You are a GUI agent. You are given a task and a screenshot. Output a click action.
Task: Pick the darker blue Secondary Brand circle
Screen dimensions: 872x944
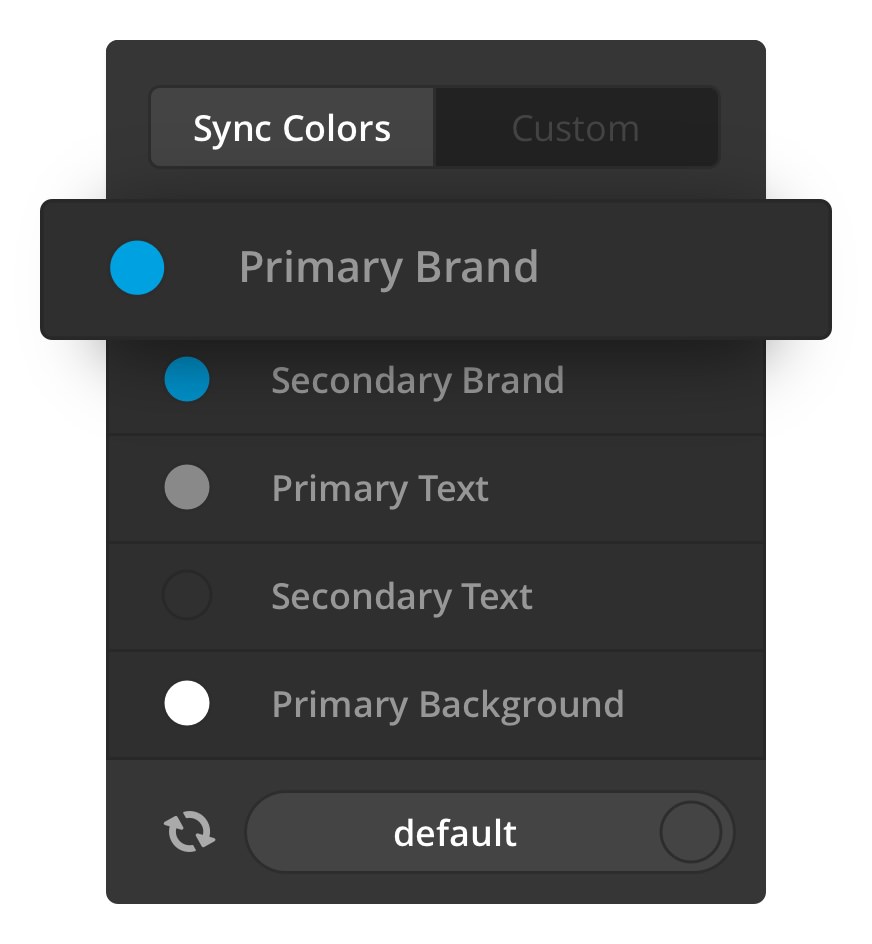[x=187, y=379]
